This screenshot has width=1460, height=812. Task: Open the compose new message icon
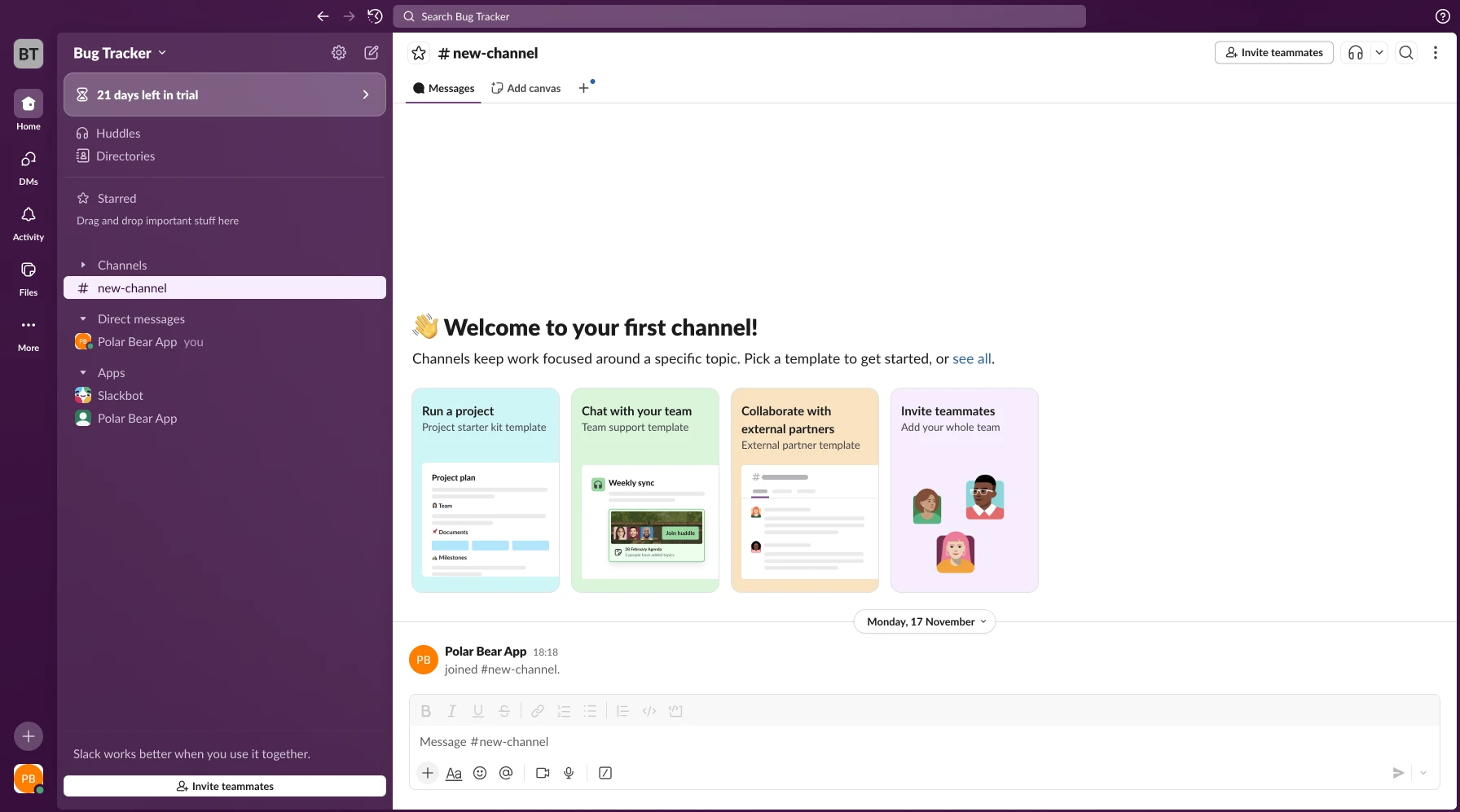tap(372, 53)
